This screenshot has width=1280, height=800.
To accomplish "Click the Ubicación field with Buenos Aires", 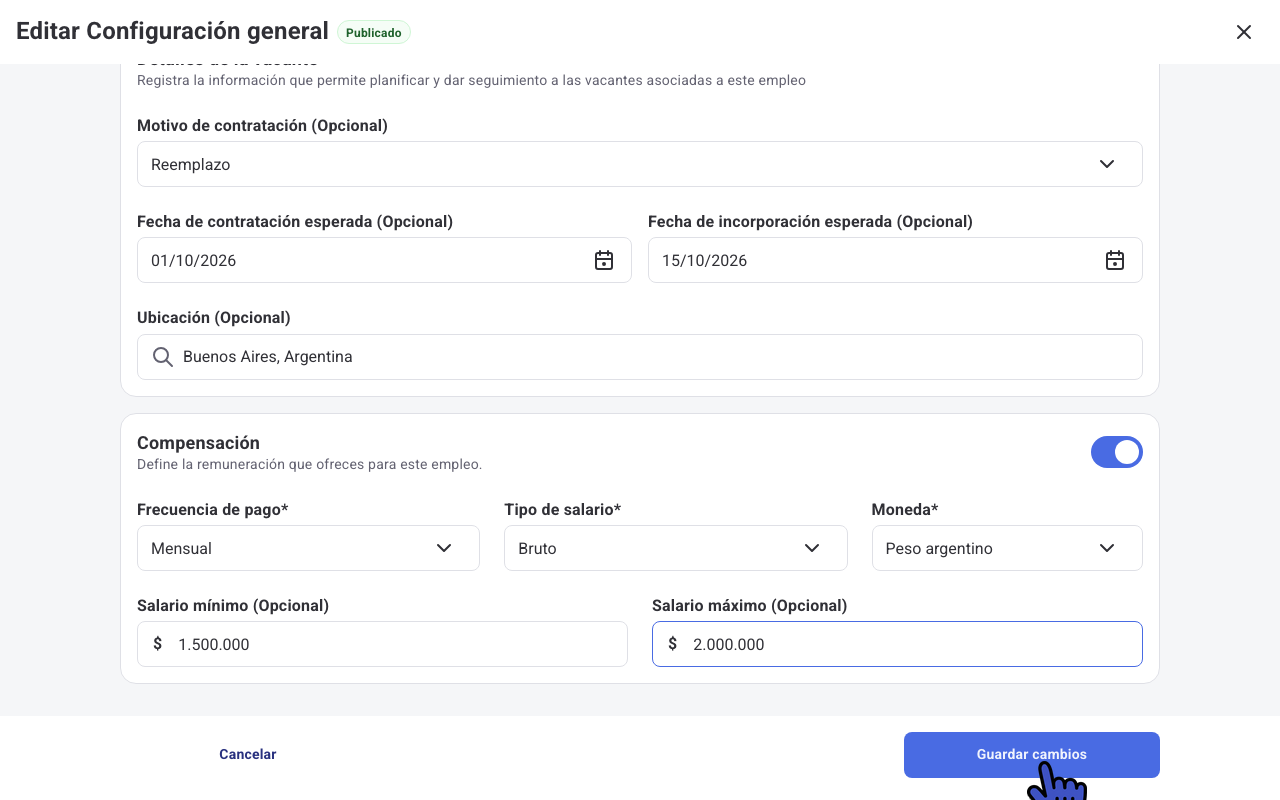I will [x=640, y=357].
